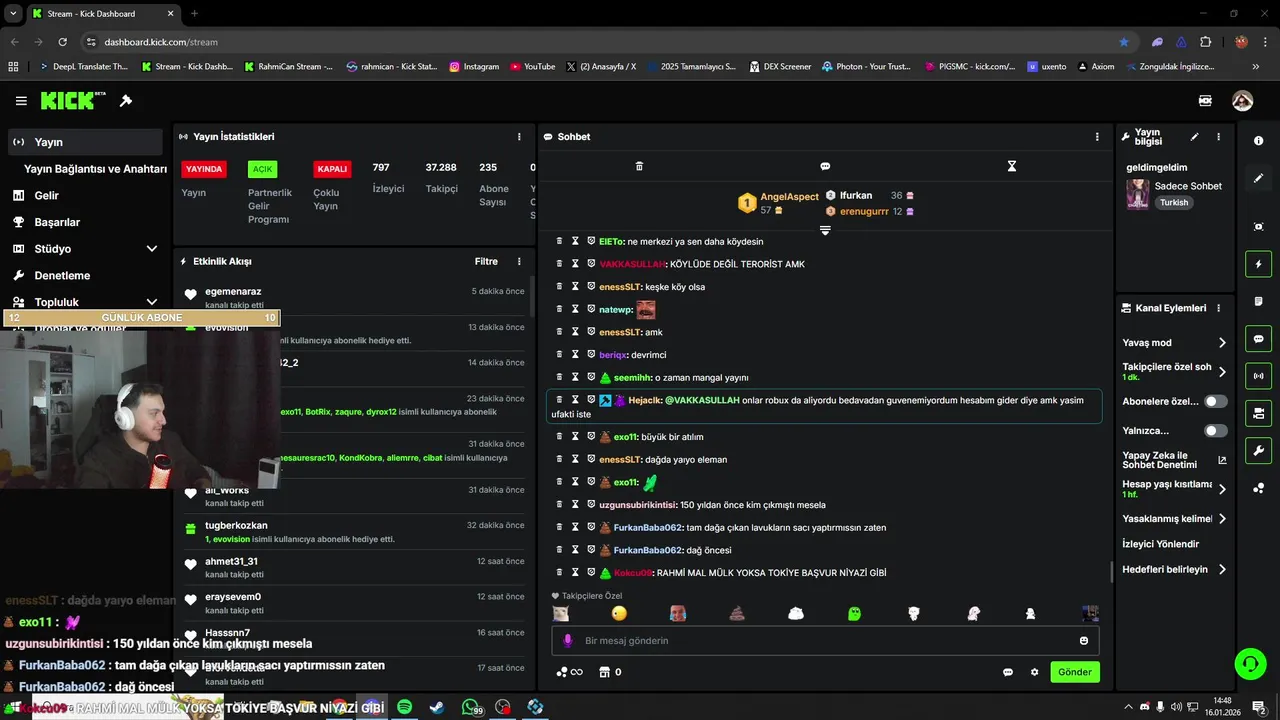The image size is (1280, 720).
Task: Click the purple microphone icon in message box
Action: pos(568,641)
